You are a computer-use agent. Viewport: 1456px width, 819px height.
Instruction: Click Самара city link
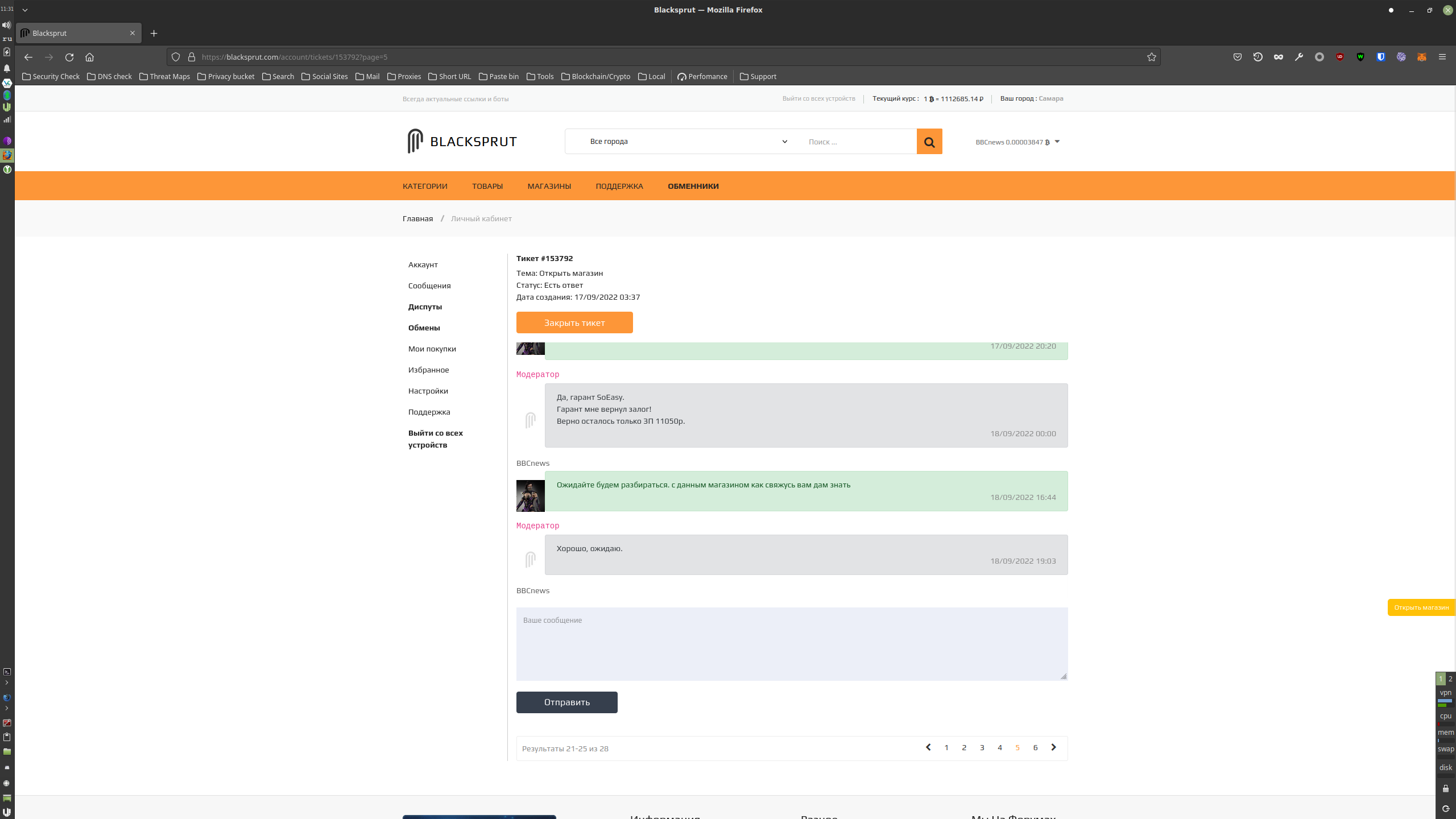1051,98
